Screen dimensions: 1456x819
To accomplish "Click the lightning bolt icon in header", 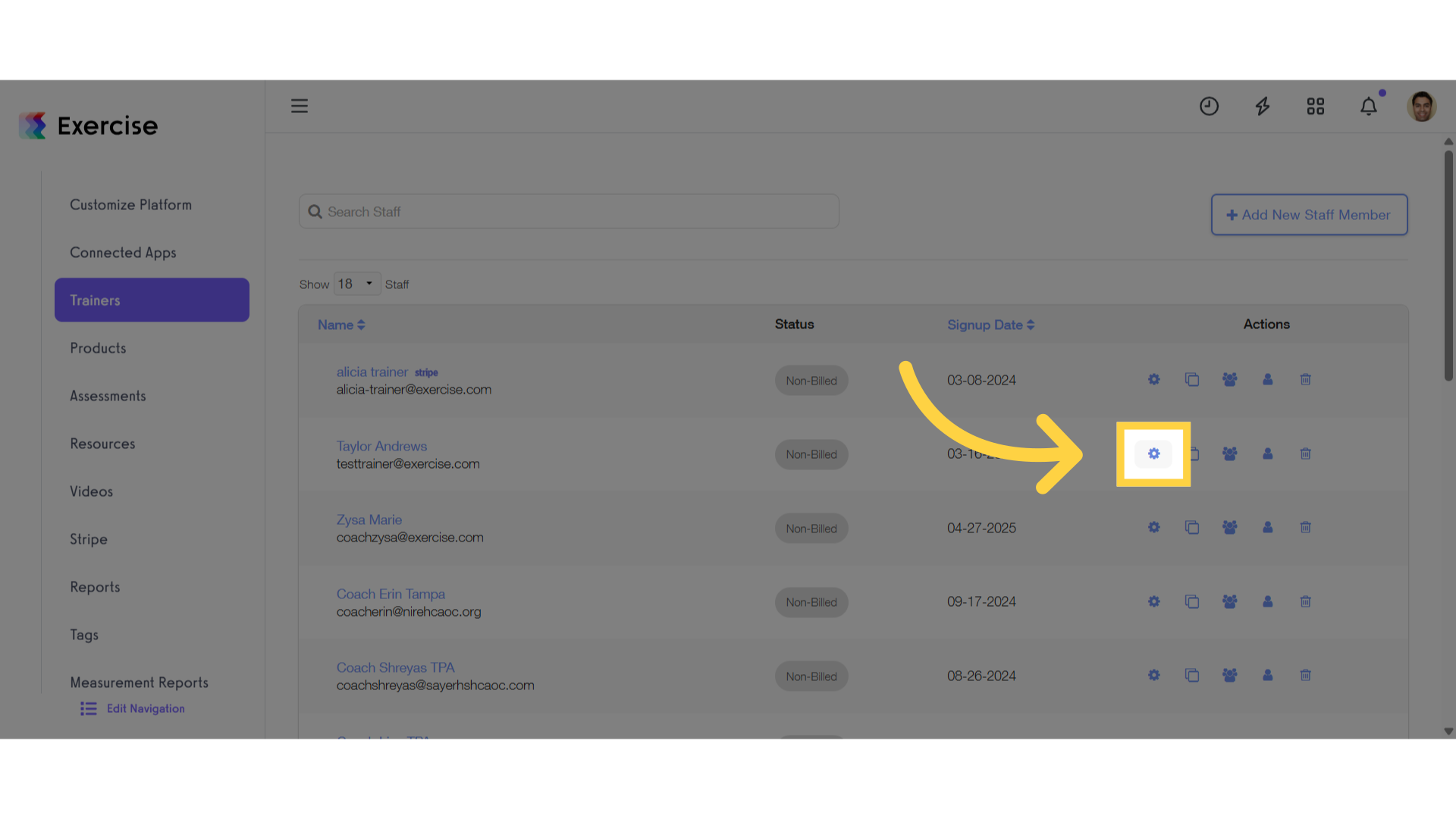I will (x=1262, y=106).
